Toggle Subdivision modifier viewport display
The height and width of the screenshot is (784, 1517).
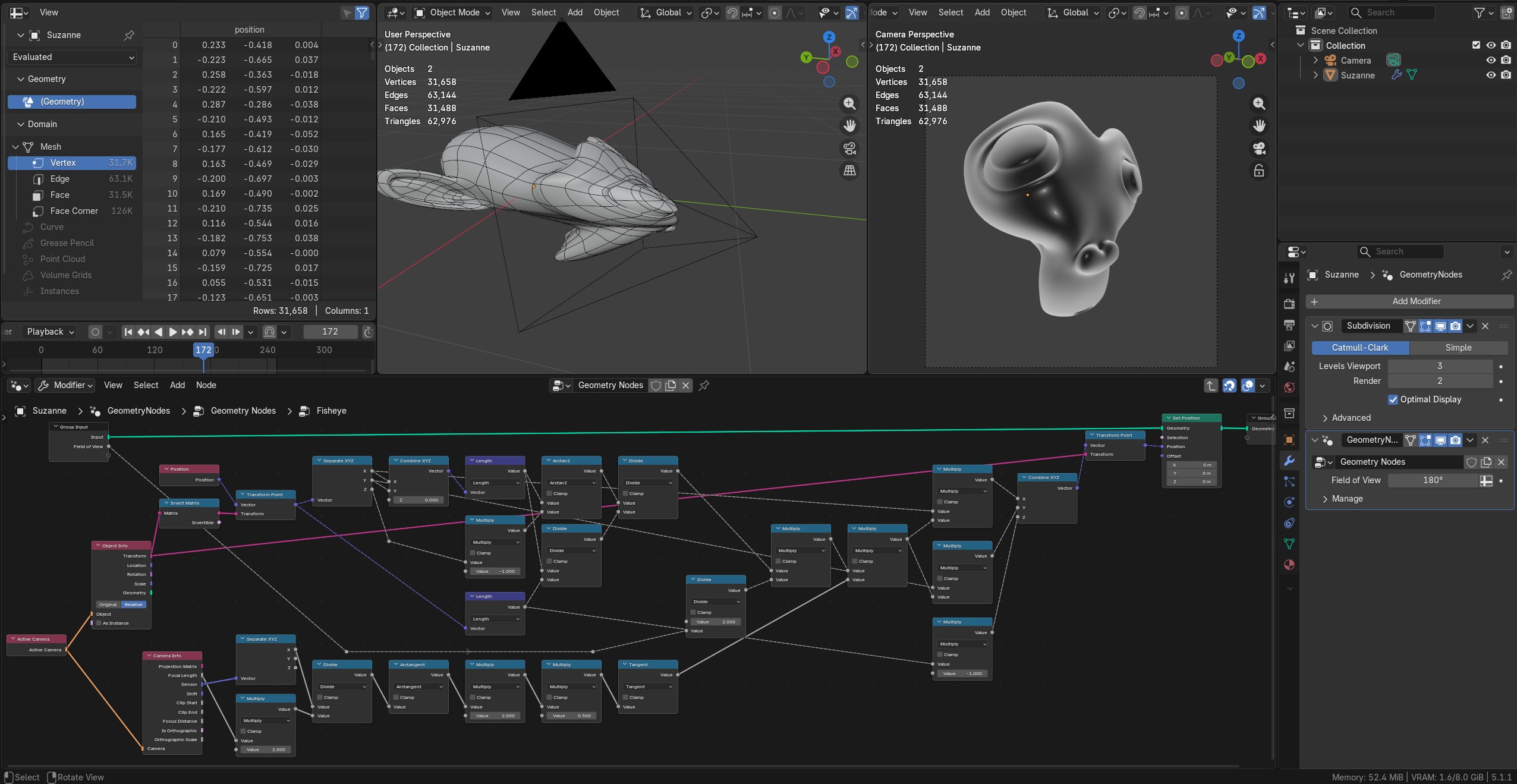click(x=1440, y=326)
